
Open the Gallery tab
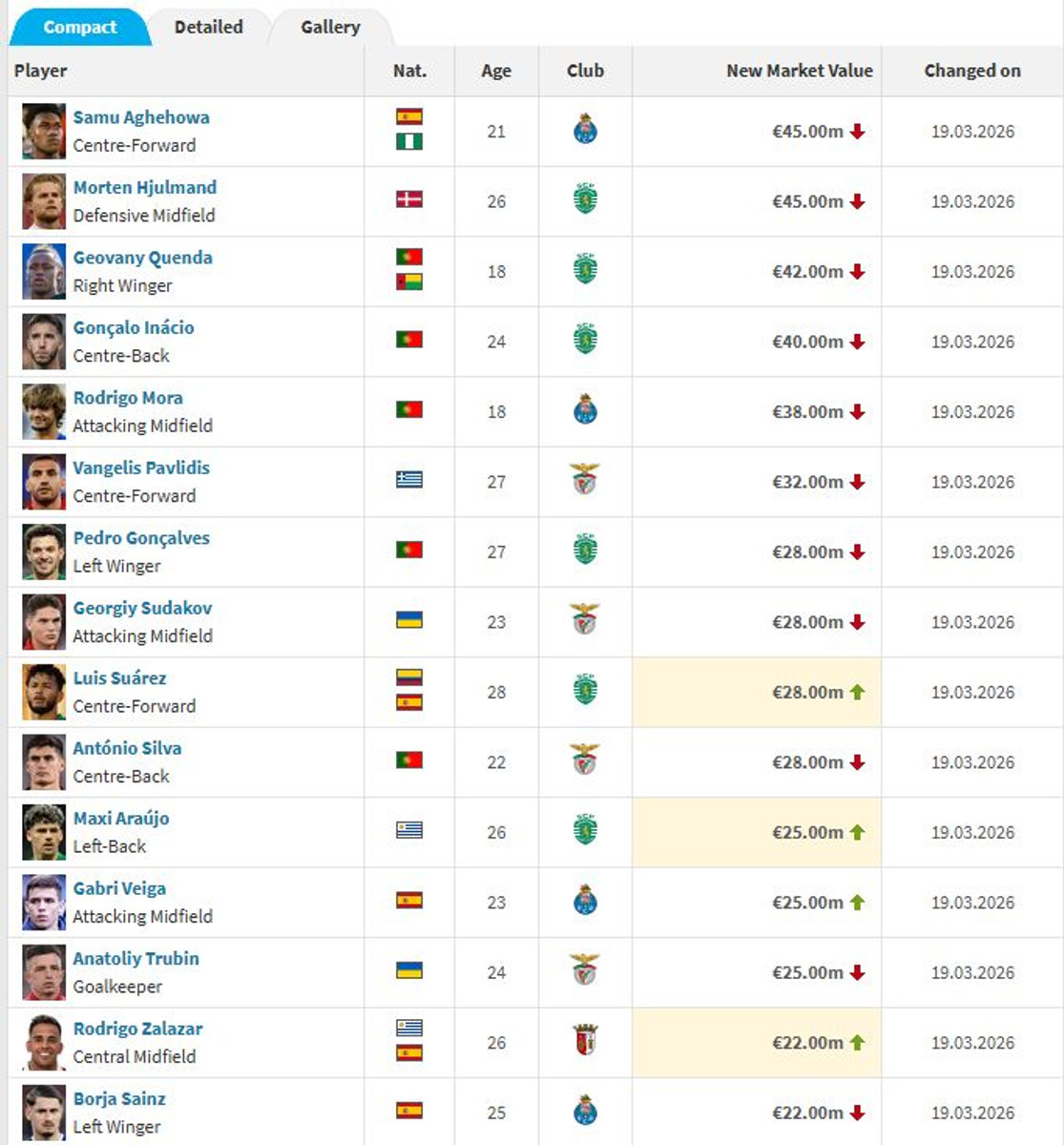click(330, 27)
